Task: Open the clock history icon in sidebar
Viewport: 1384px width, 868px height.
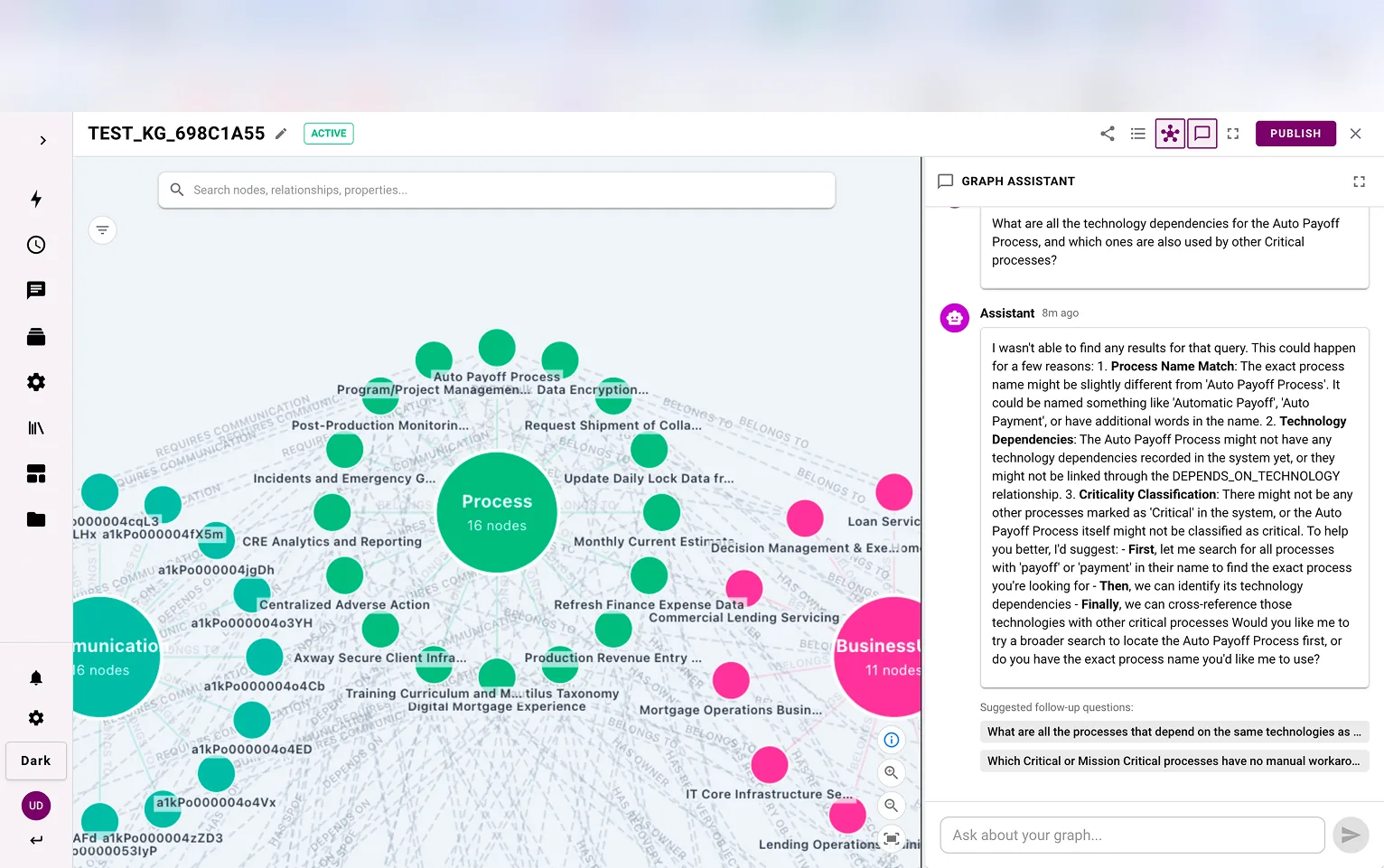Action: click(x=36, y=245)
